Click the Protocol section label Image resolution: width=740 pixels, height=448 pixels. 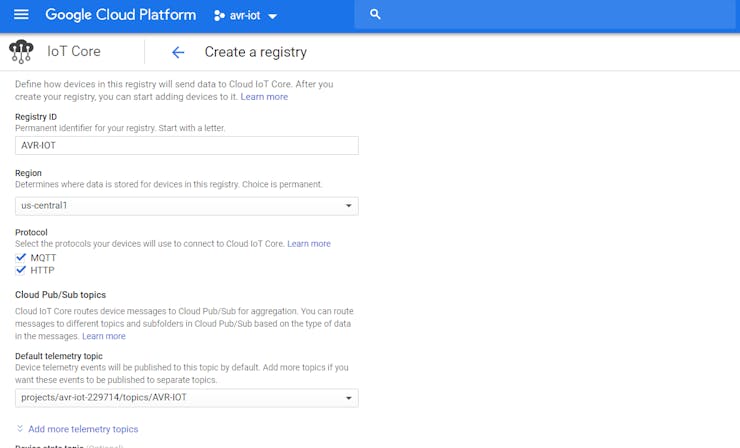(x=31, y=232)
